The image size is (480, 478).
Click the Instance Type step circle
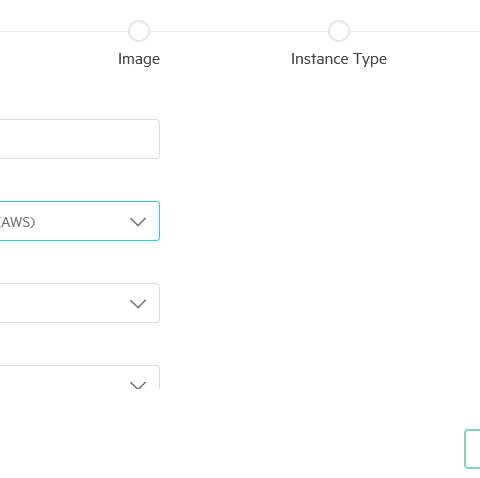click(x=339, y=31)
